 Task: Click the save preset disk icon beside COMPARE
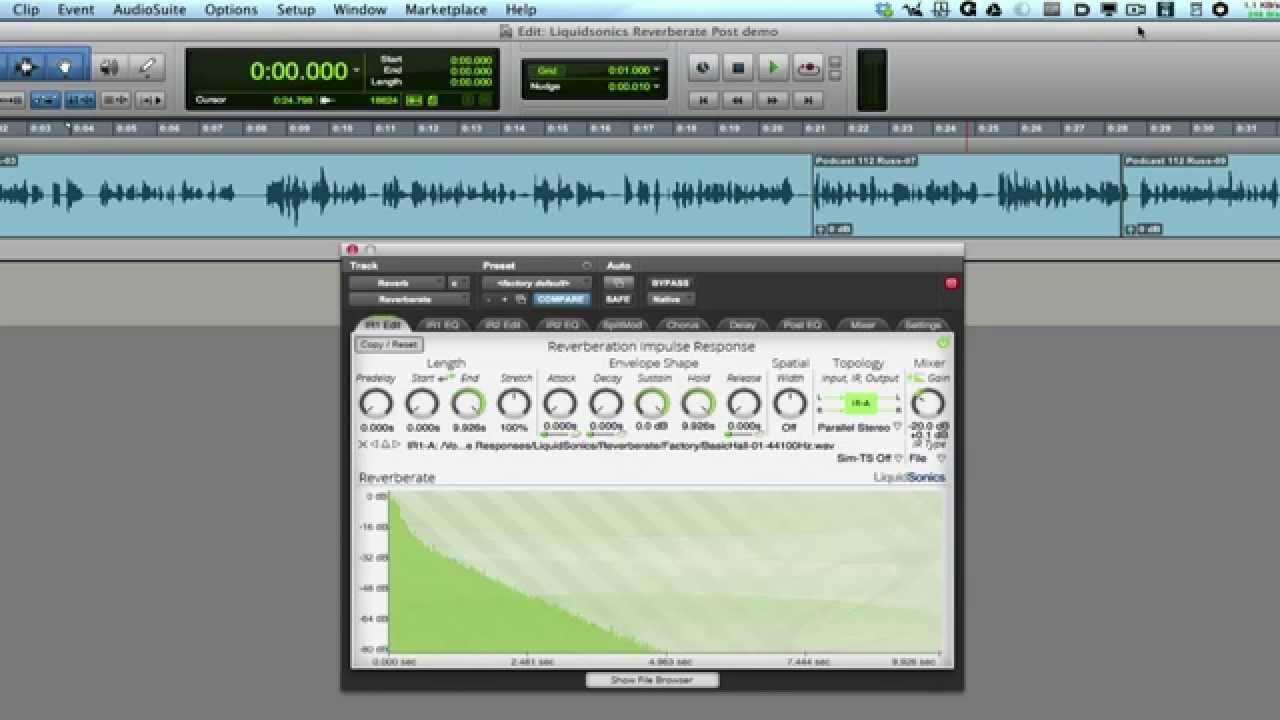pos(521,299)
